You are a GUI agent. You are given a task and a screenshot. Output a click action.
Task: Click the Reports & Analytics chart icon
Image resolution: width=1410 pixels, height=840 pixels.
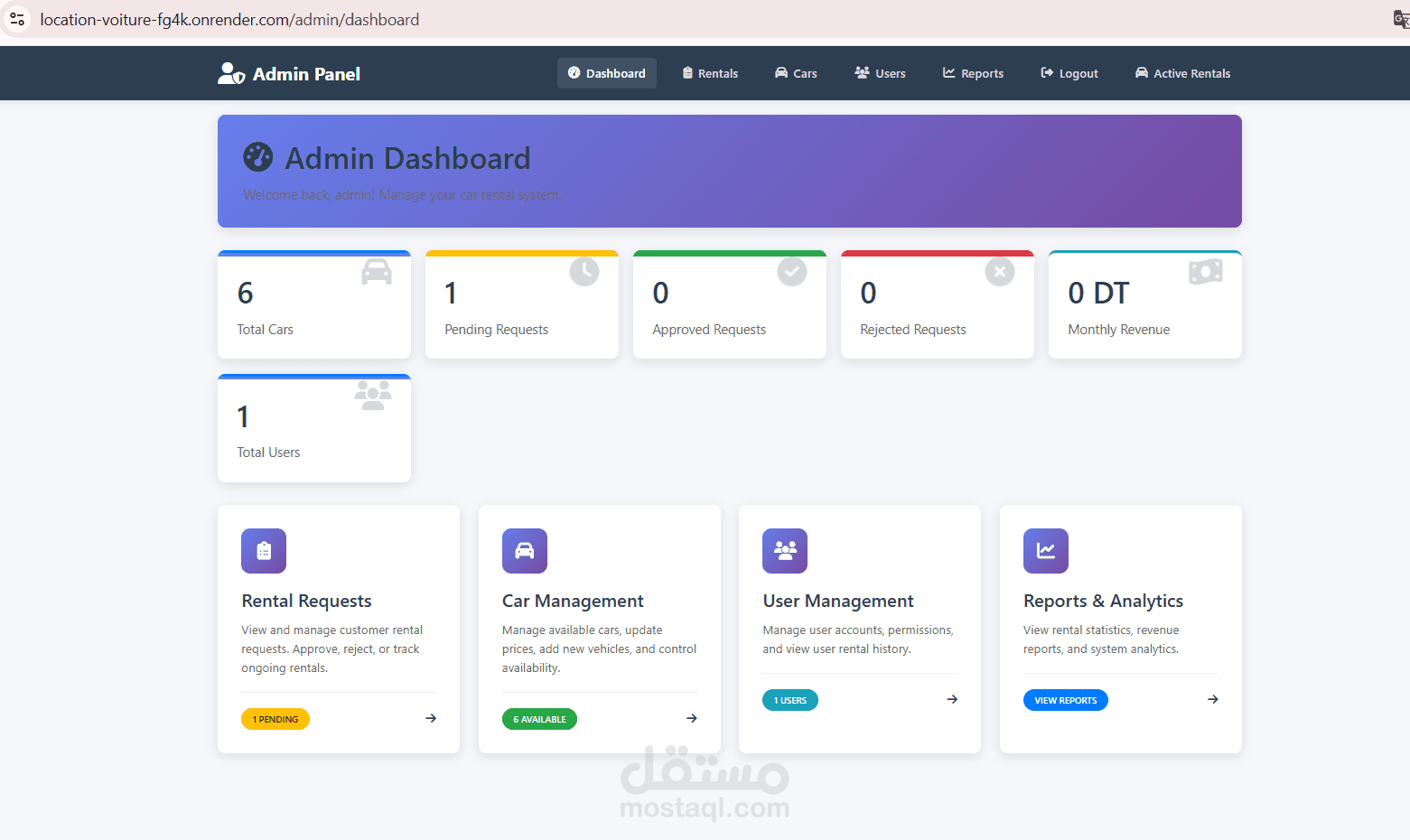click(1046, 551)
